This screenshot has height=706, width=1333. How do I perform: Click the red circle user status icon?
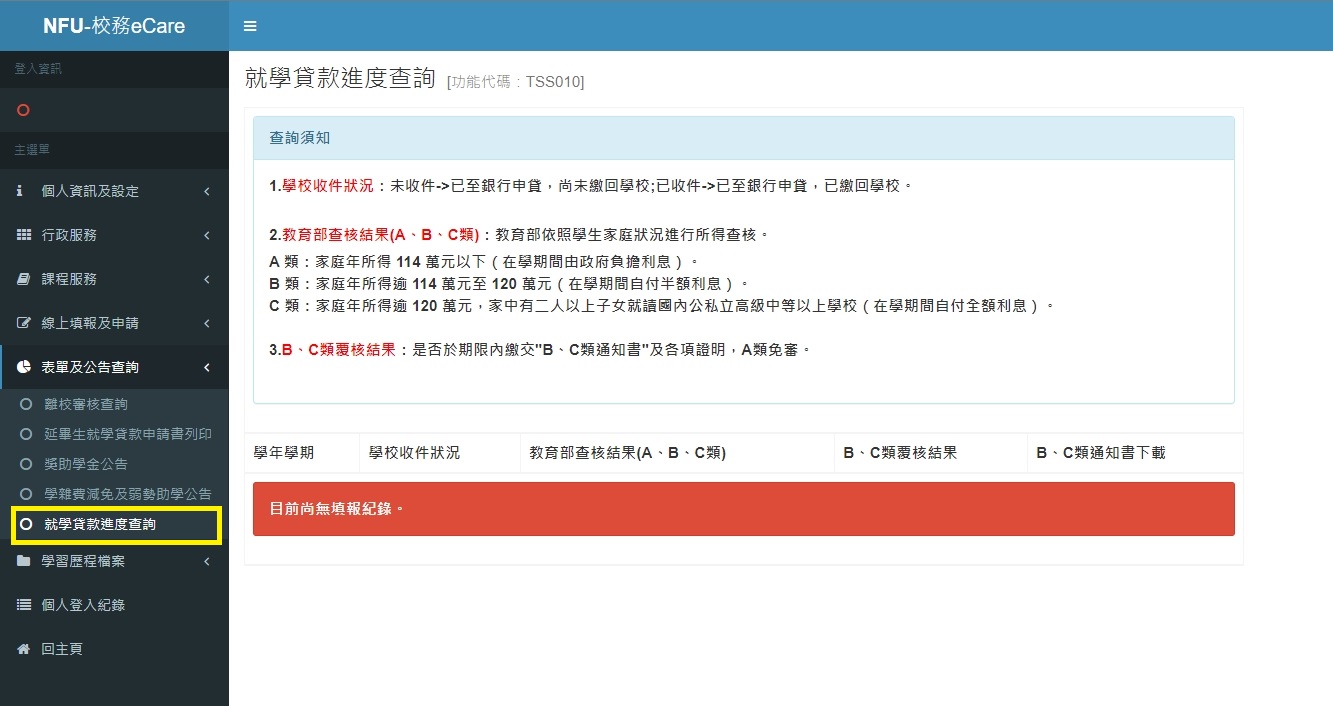(23, 110)
